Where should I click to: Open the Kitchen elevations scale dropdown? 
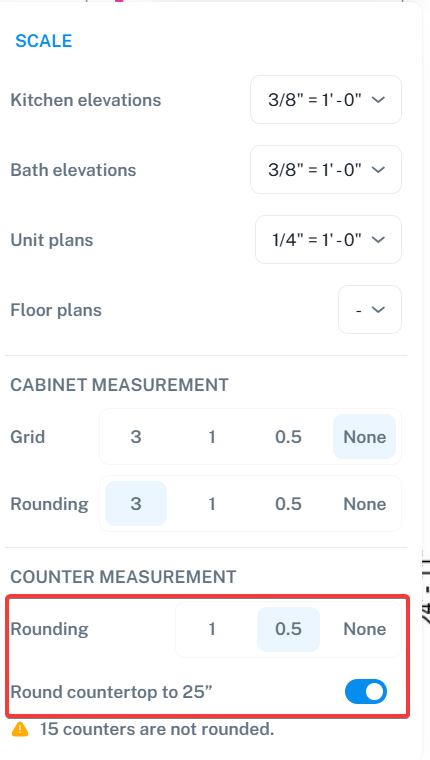(326, 100)
